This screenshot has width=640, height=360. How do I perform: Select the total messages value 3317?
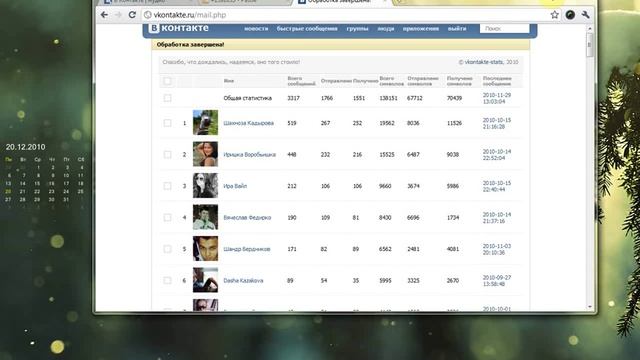(293, 98)
